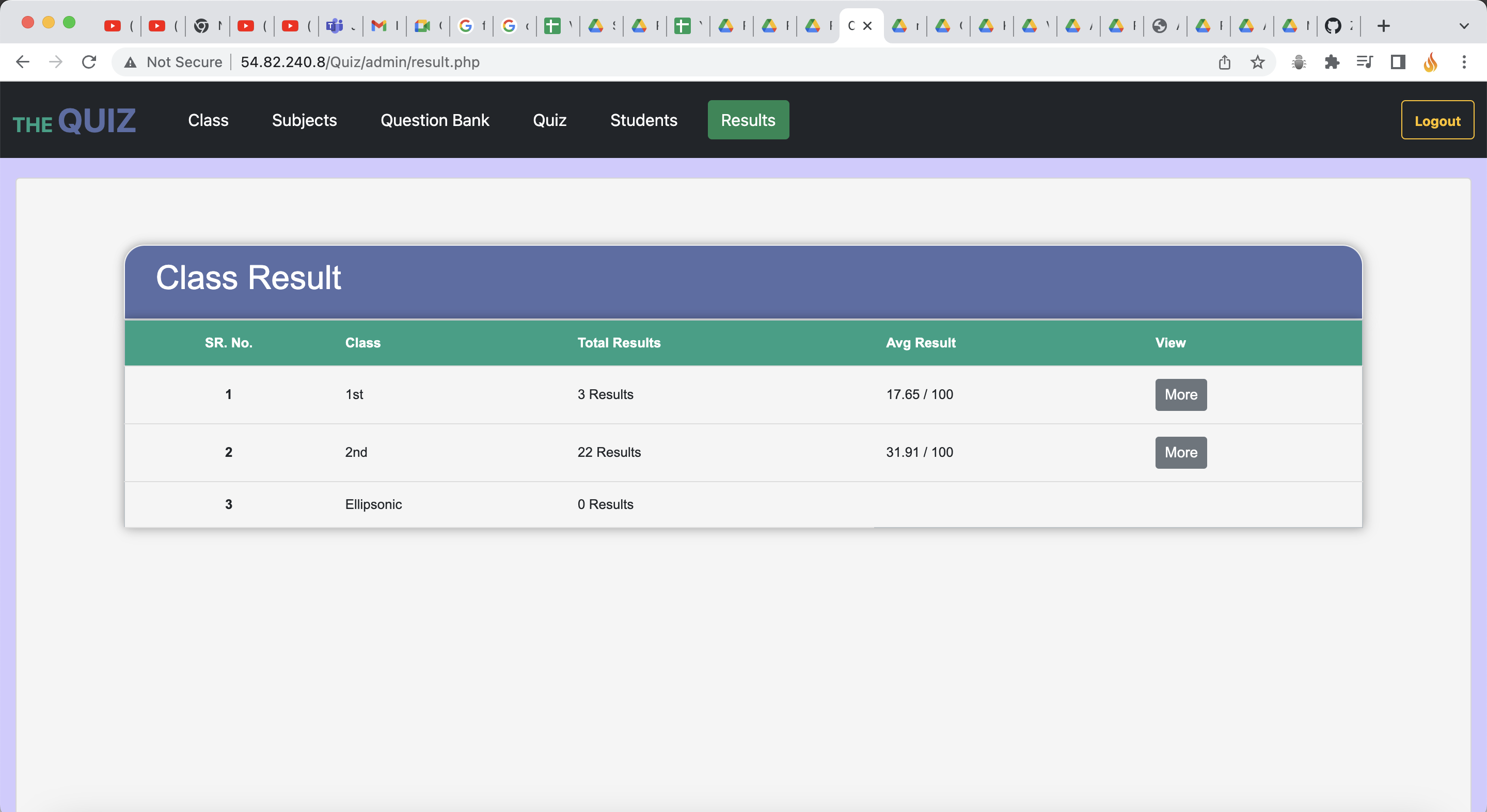Open the media controls dropdown

click(x=1365, y=62)
